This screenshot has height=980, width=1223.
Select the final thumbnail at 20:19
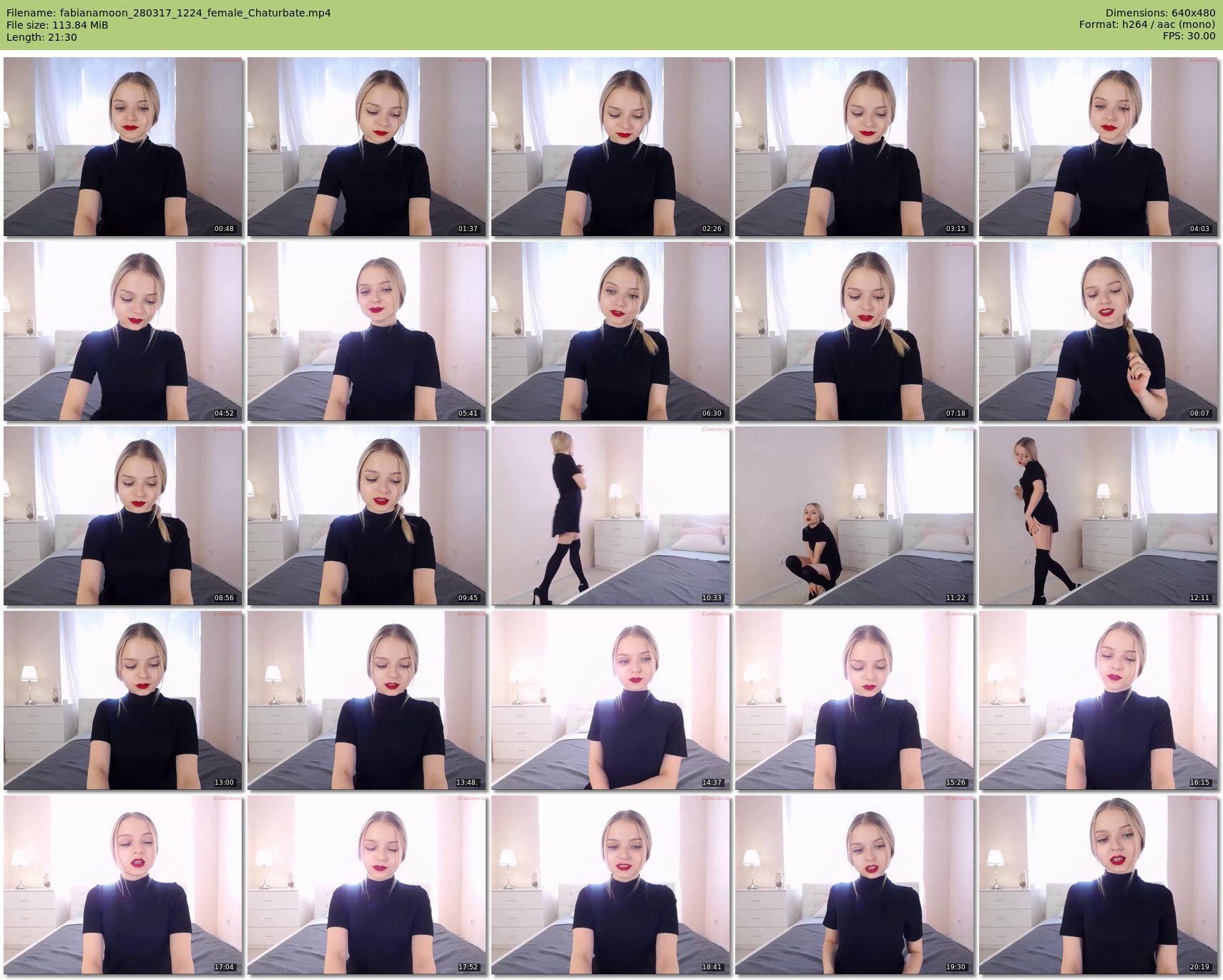point(1098,885)
